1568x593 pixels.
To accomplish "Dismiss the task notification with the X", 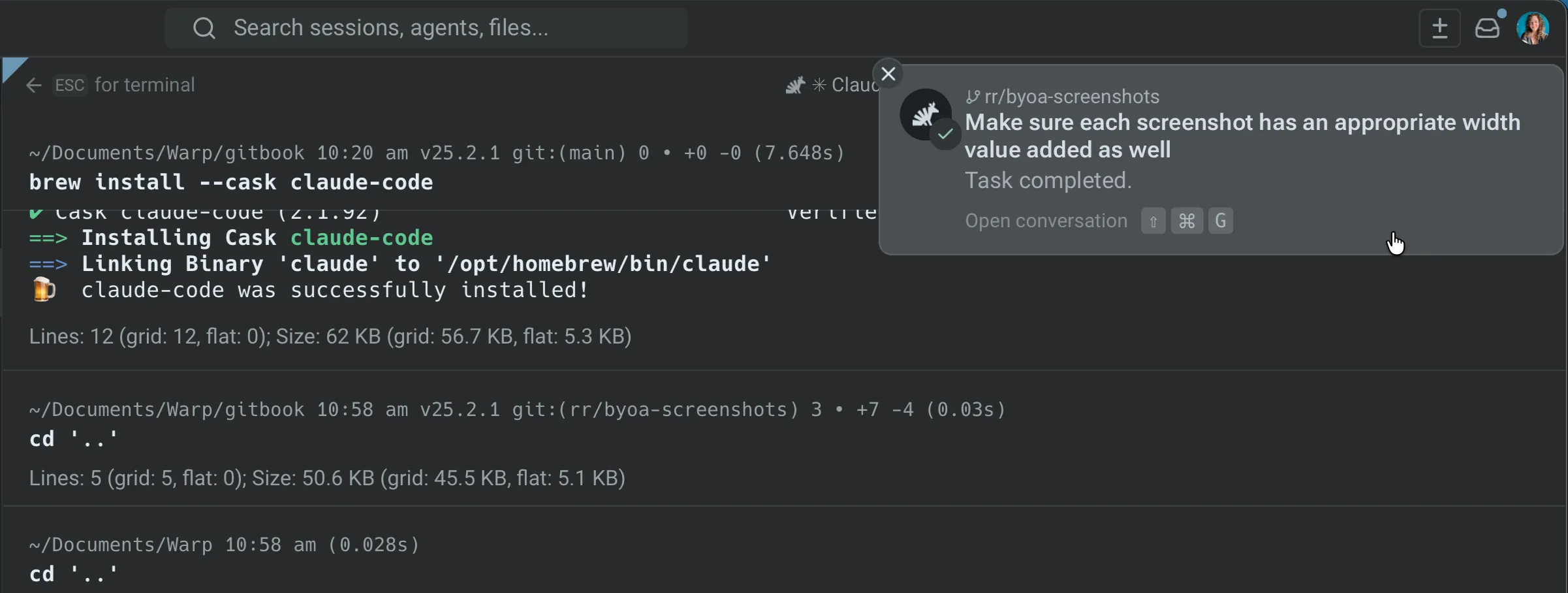I will click(x=888, y=74).
